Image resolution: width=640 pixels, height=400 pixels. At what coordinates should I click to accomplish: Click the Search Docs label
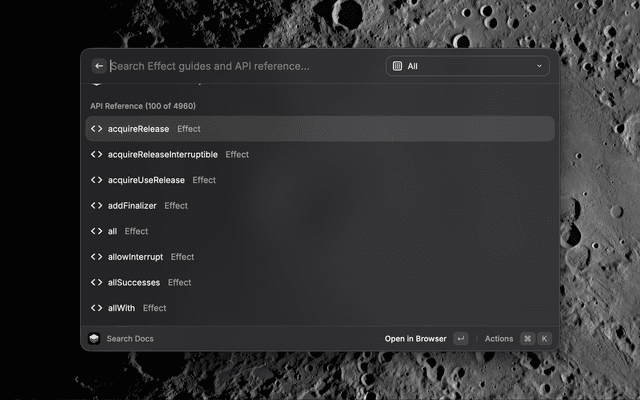[x=130, y=339]
